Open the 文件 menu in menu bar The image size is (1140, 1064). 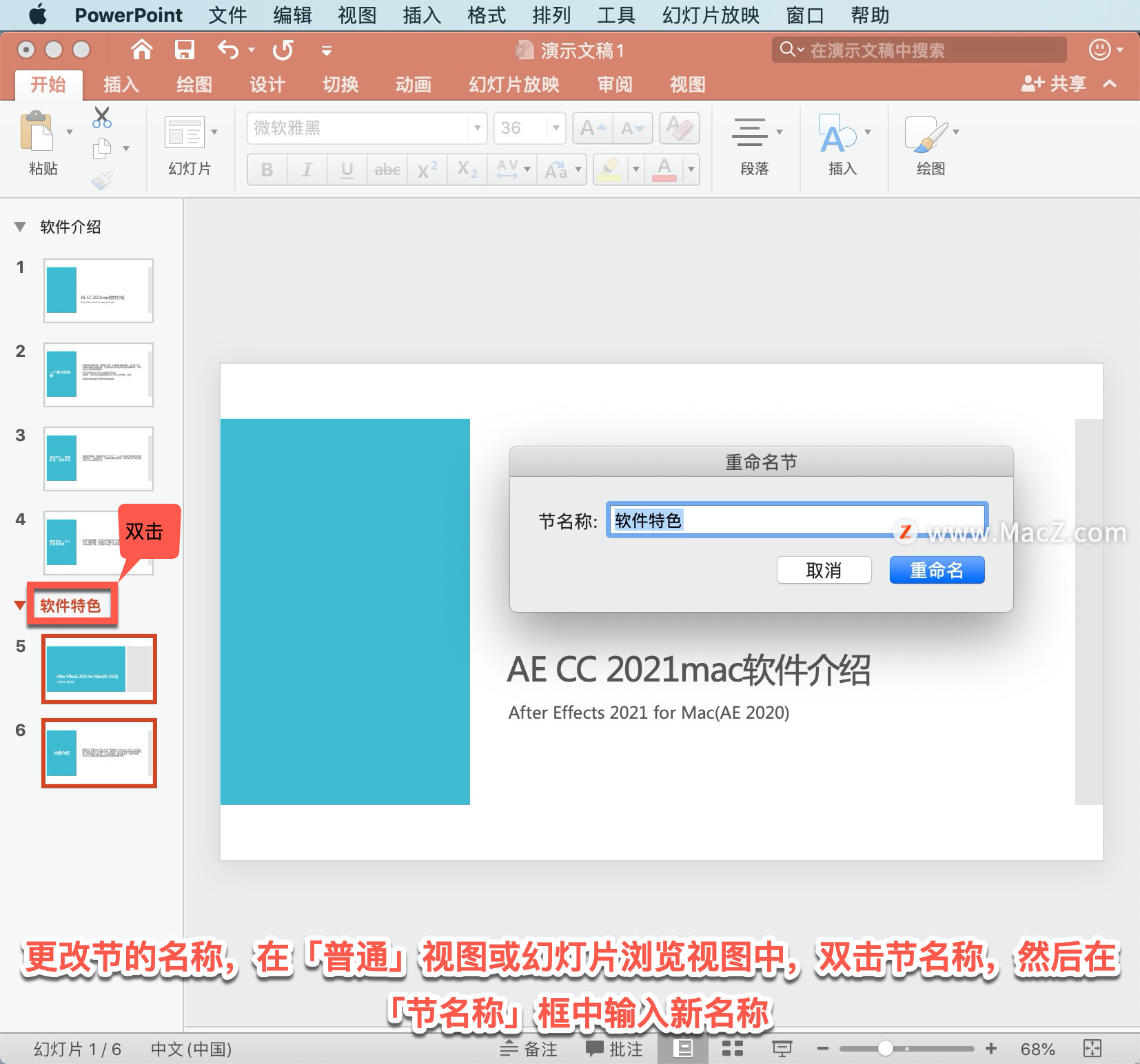coord(227,15)
